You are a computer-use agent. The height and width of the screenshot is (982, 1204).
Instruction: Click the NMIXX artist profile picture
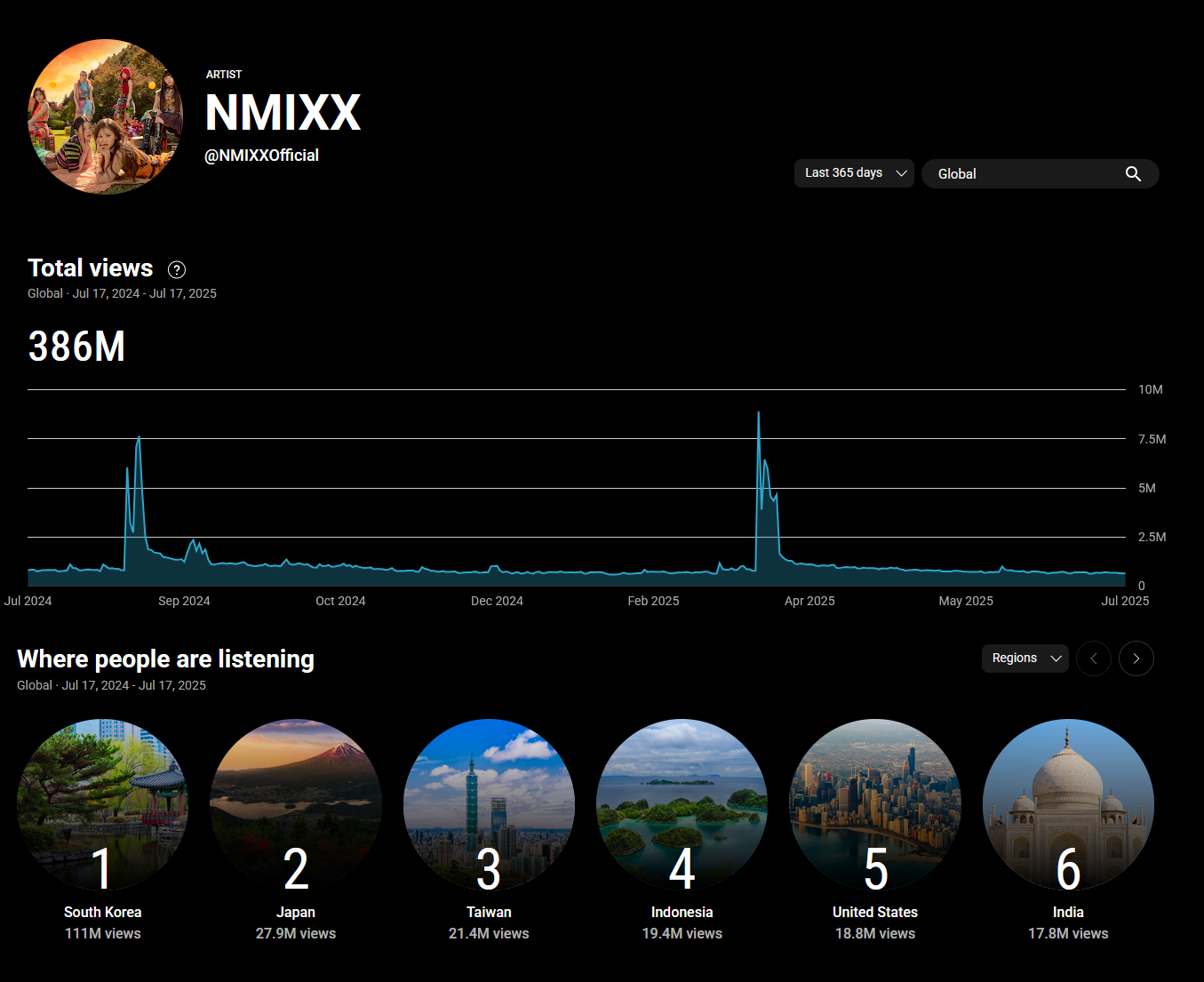click(105, 116)
